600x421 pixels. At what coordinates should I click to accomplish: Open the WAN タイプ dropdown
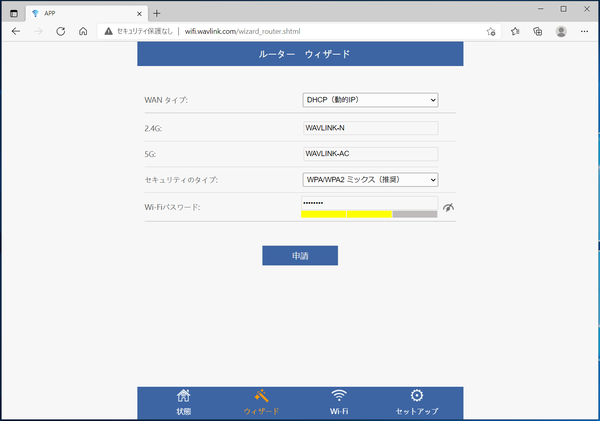click(370, 100)
